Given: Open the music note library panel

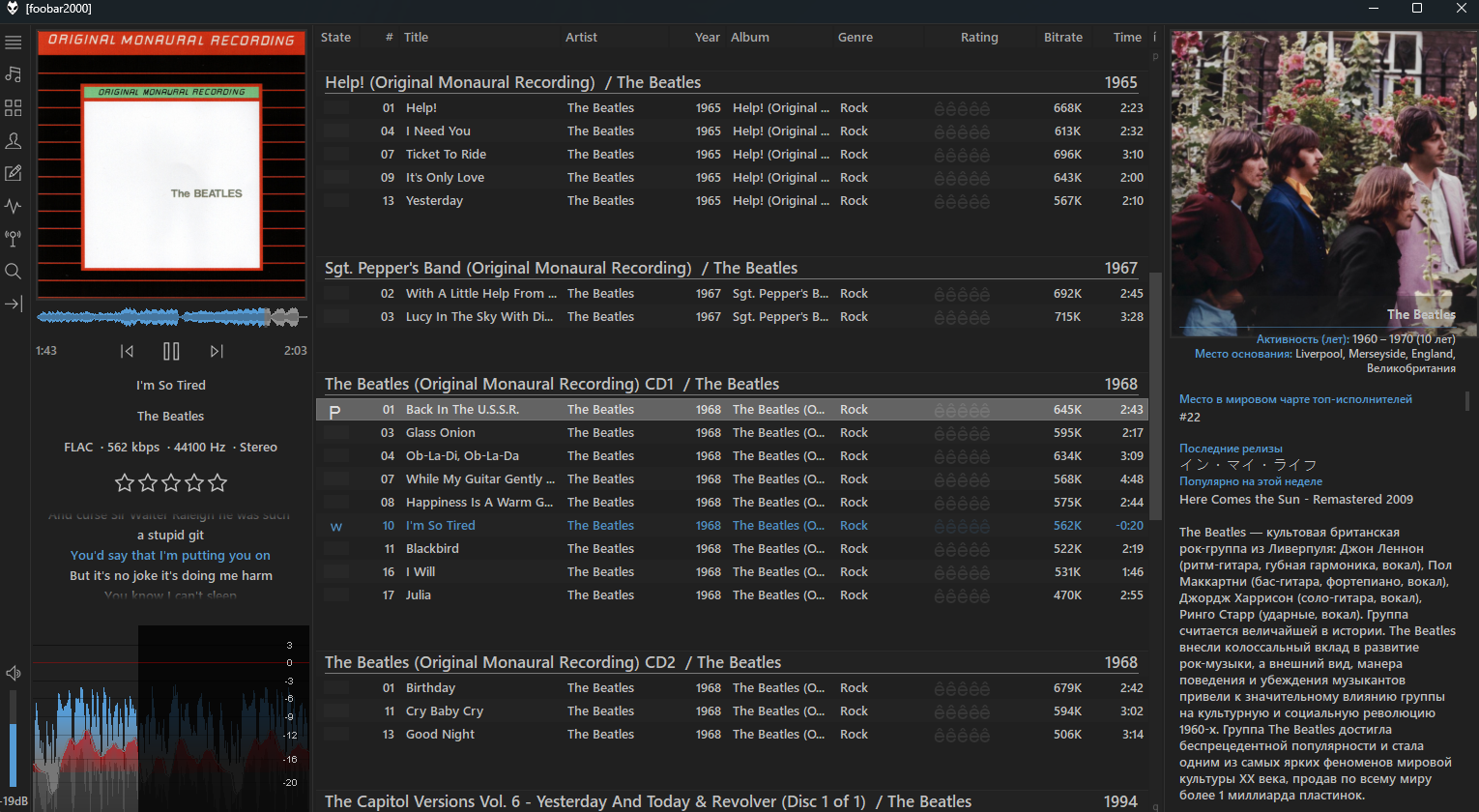Looking at the screenshot, I should point(14,74).
